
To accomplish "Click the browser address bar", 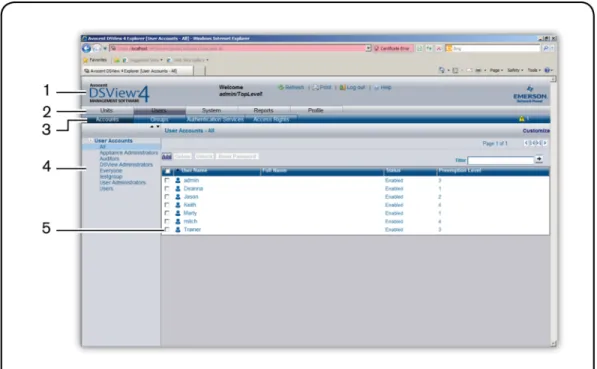I will coord(238,48).
